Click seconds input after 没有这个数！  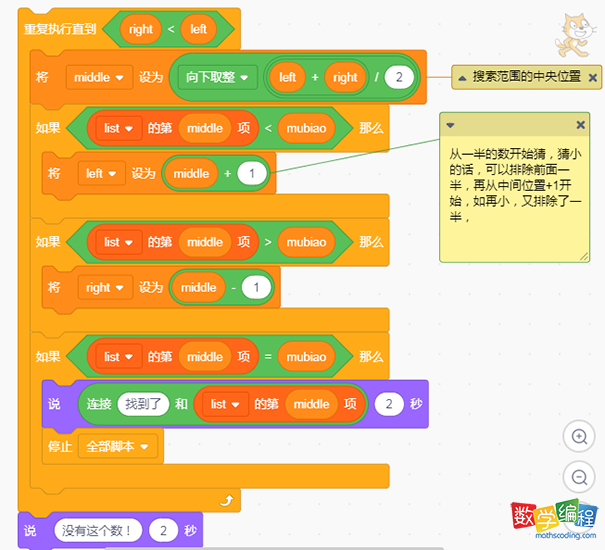[164, 531]
